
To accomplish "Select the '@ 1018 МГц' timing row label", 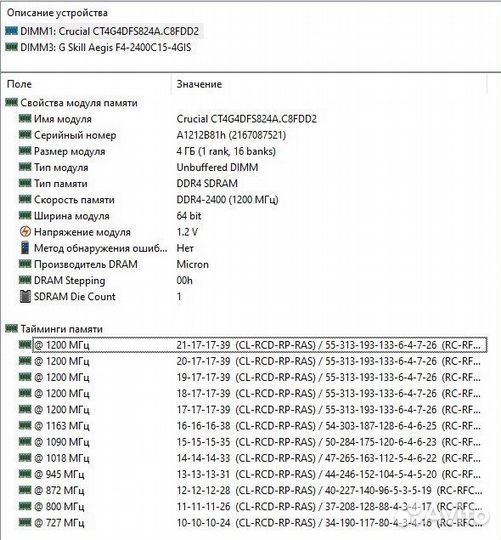I will (62, 458).
